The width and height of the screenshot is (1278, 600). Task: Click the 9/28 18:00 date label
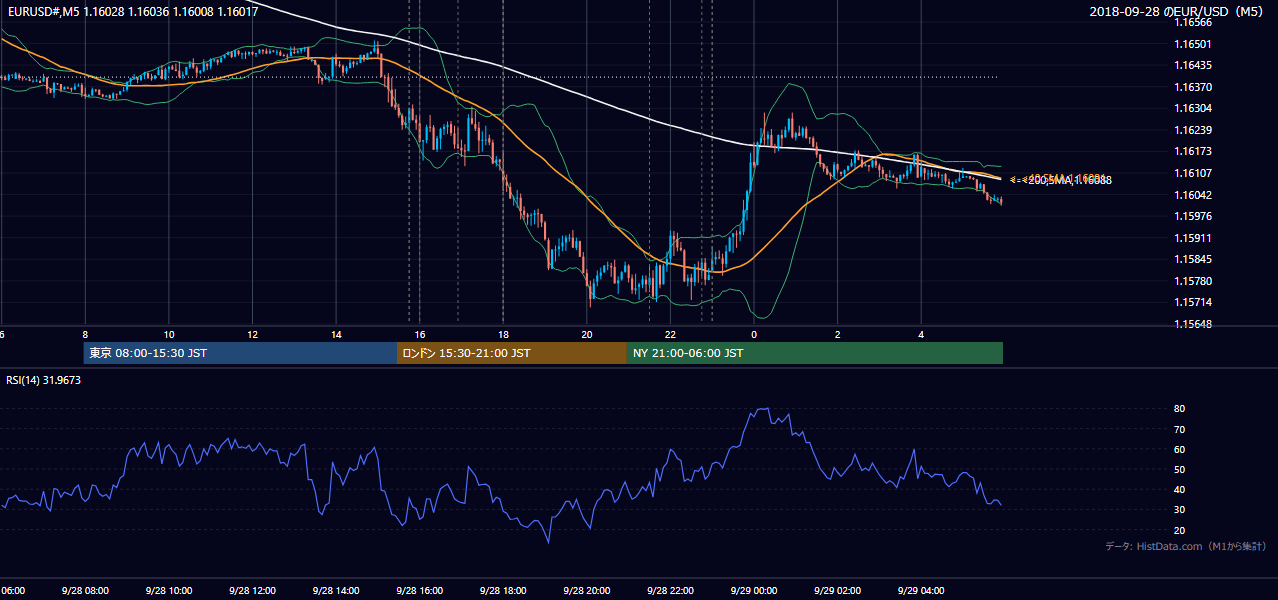(502, 590)
